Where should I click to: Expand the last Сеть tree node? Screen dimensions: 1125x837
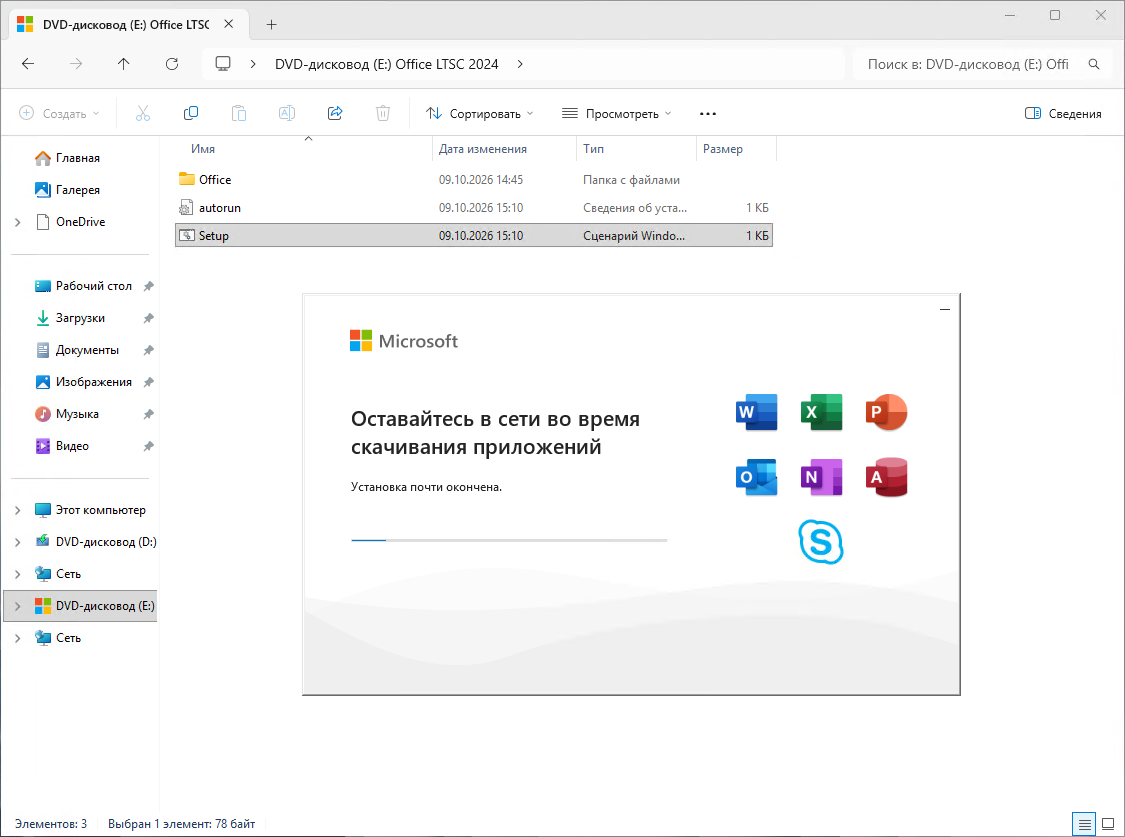coord(18,638)
